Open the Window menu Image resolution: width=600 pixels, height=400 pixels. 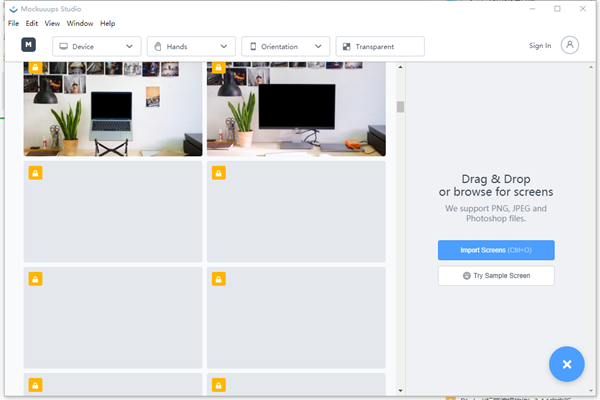pyautogui.click(x=80, y=23)
